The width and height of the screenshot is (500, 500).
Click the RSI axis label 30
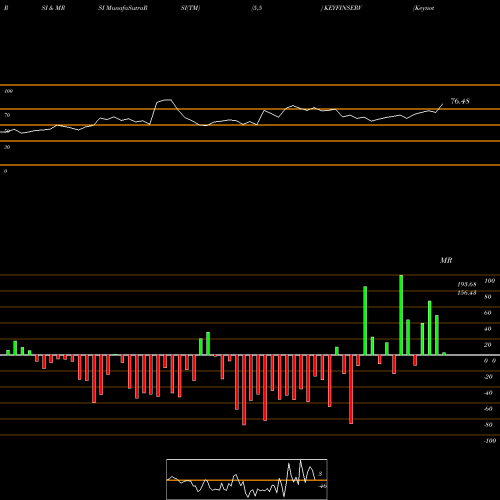click(7, 147)
